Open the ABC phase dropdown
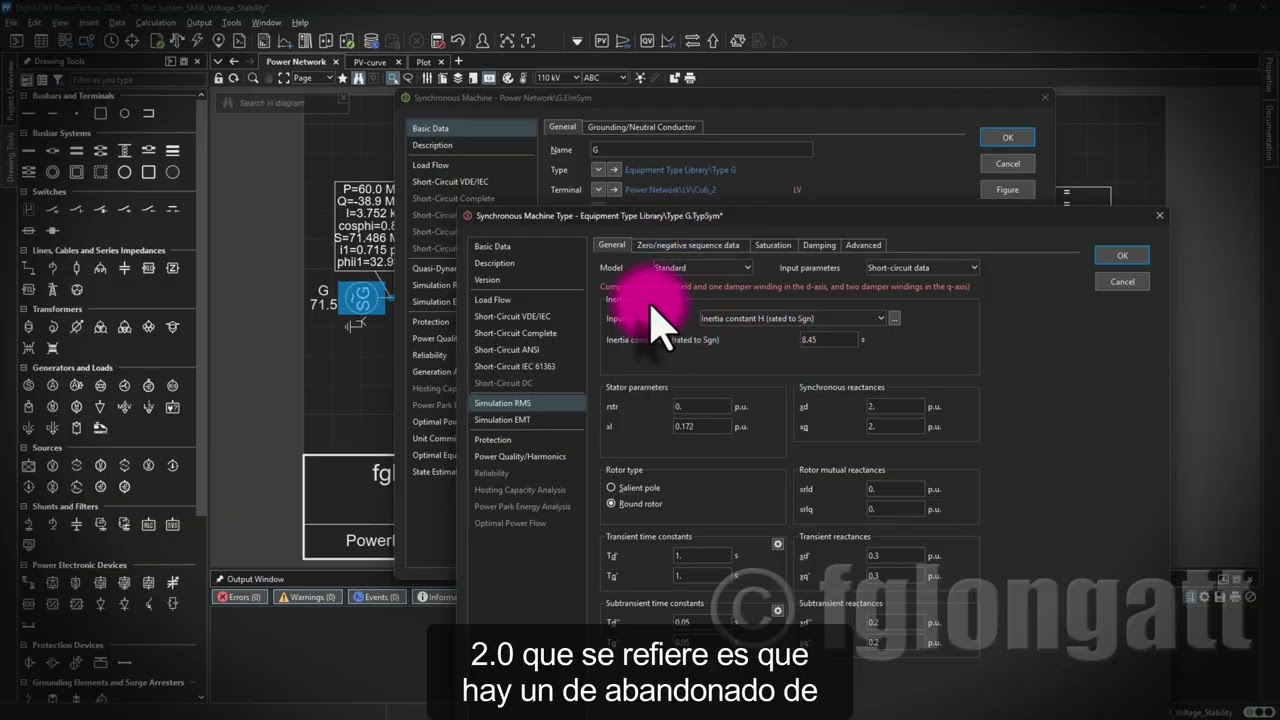1280x720 pixels. 604,78
